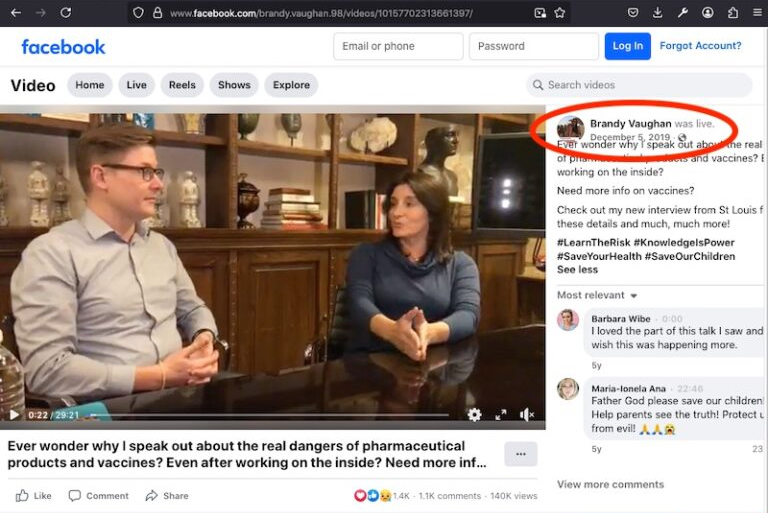Click the picture-in-picture icon in address bar

click(x=540, y=13)
